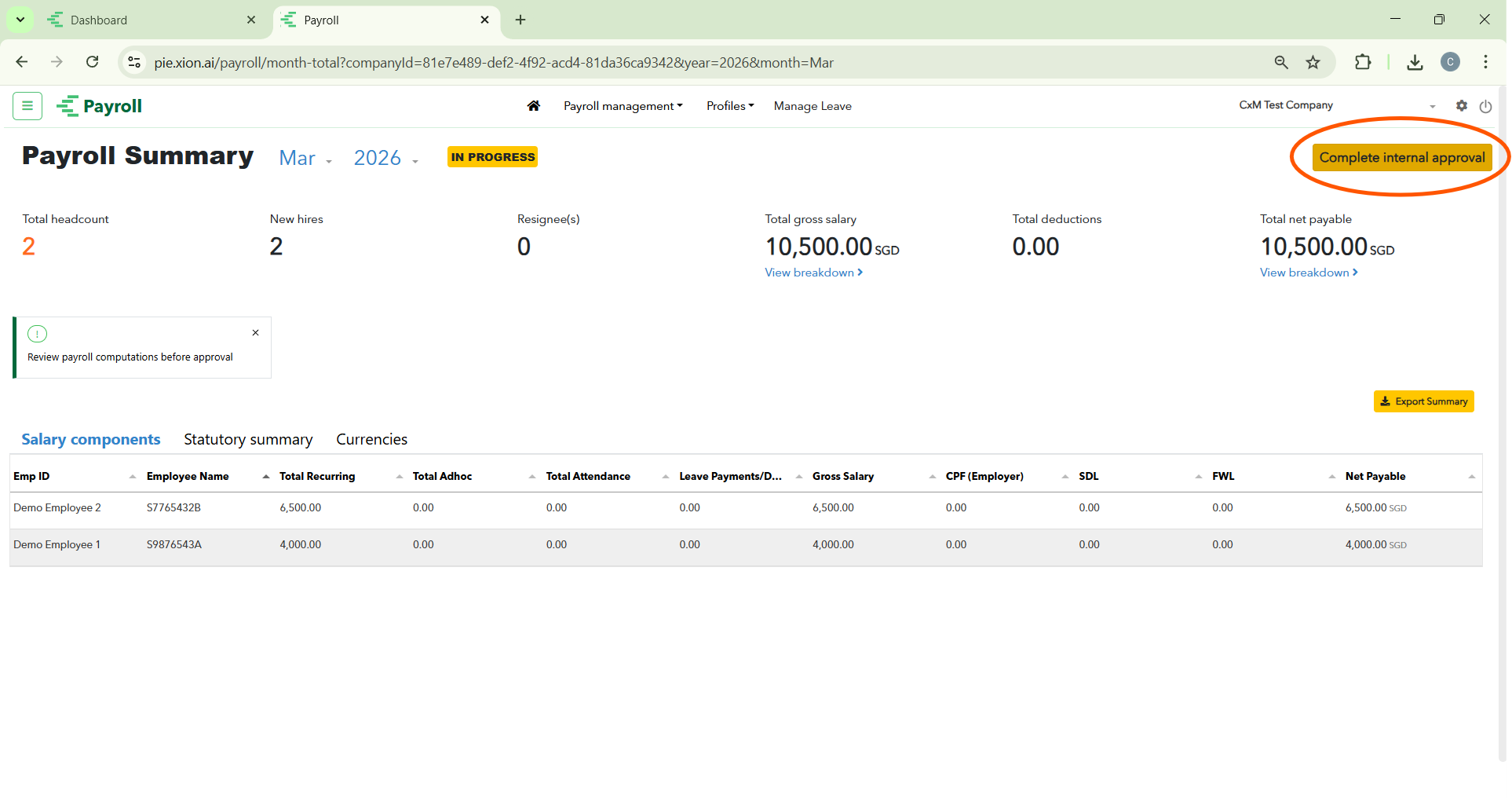The width and height of the screenshot is (1512, 798).
Task: Open Manage Leave page
Action: (813, 106)
